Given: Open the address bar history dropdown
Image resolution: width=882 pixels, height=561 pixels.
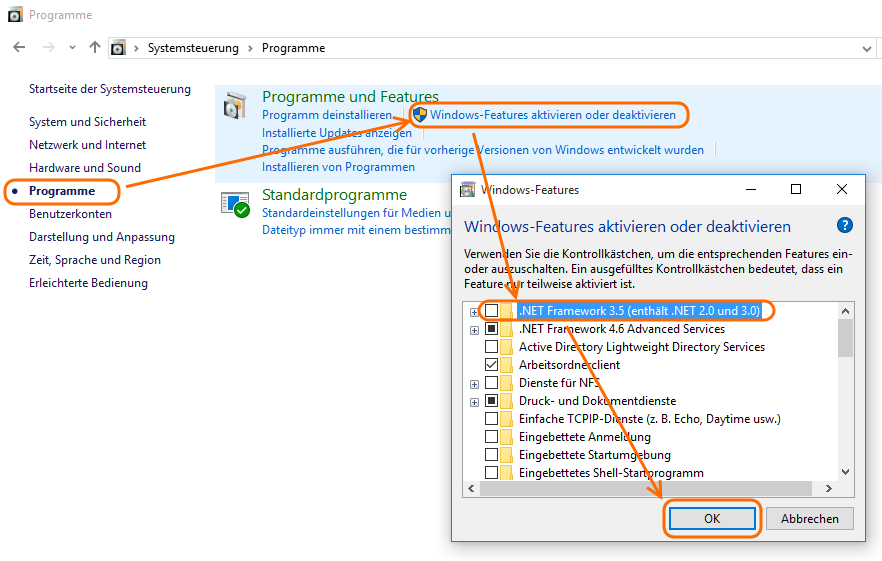Looking at the screenshot, I should point(866,48).
